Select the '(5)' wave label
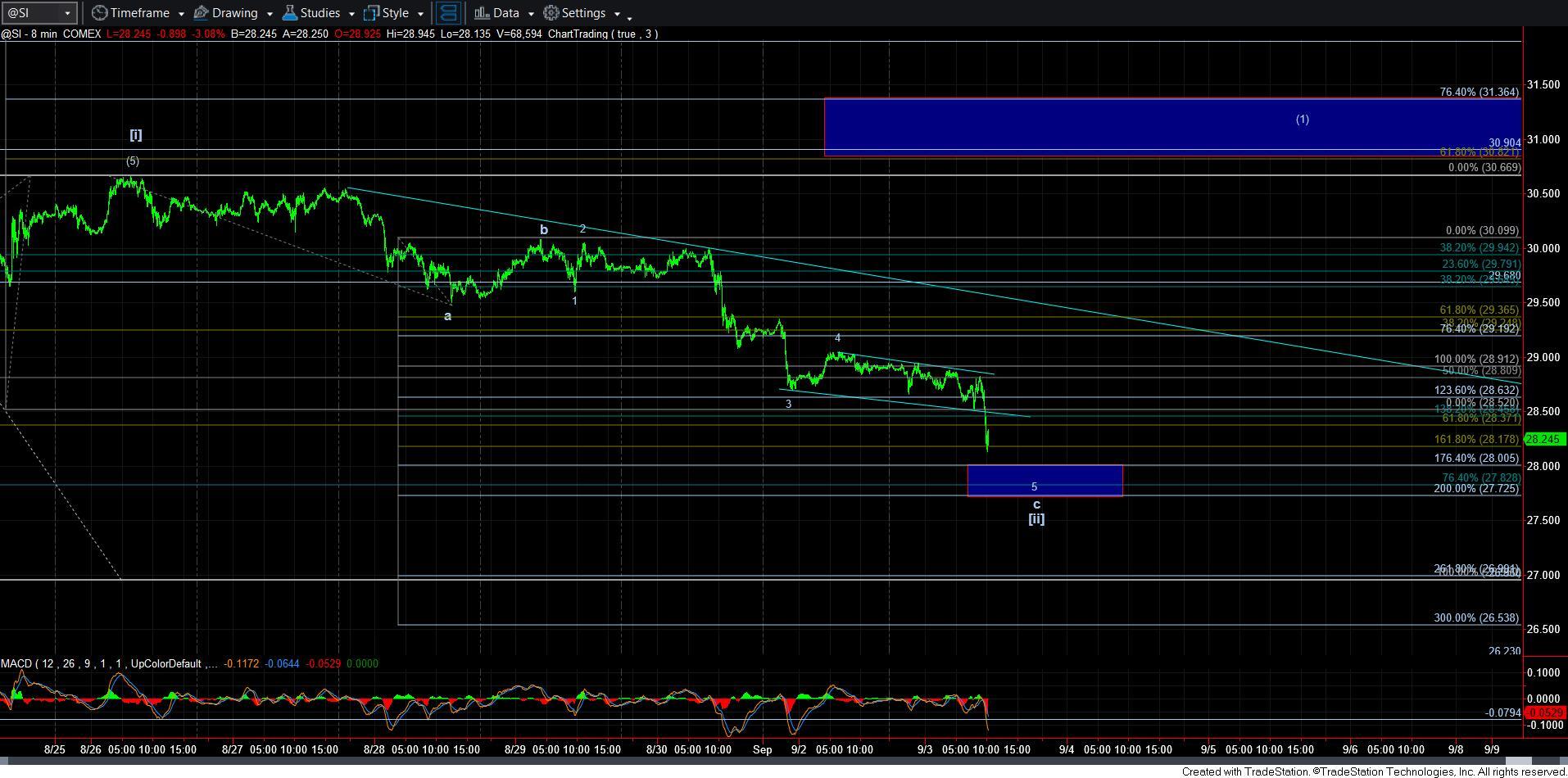Viewport: 1568px width, 778px height. pos(133,161)
